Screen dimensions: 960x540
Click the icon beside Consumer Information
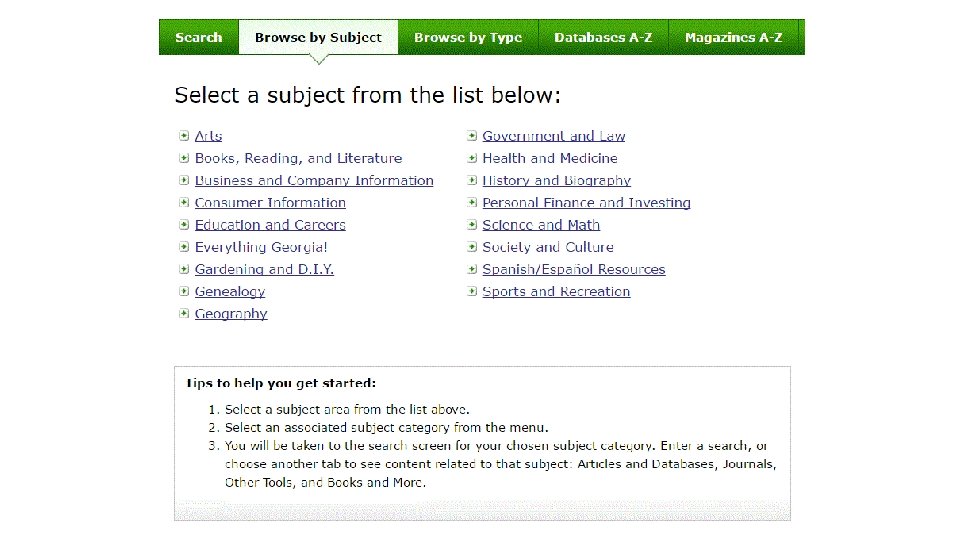point(185,203)
